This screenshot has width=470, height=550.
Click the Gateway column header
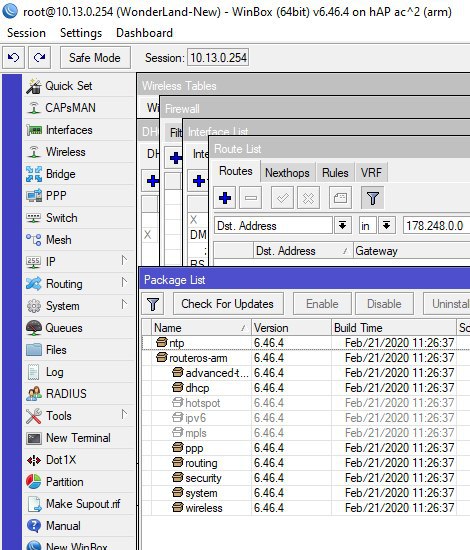pyautogui.click(x=412, y=251)
